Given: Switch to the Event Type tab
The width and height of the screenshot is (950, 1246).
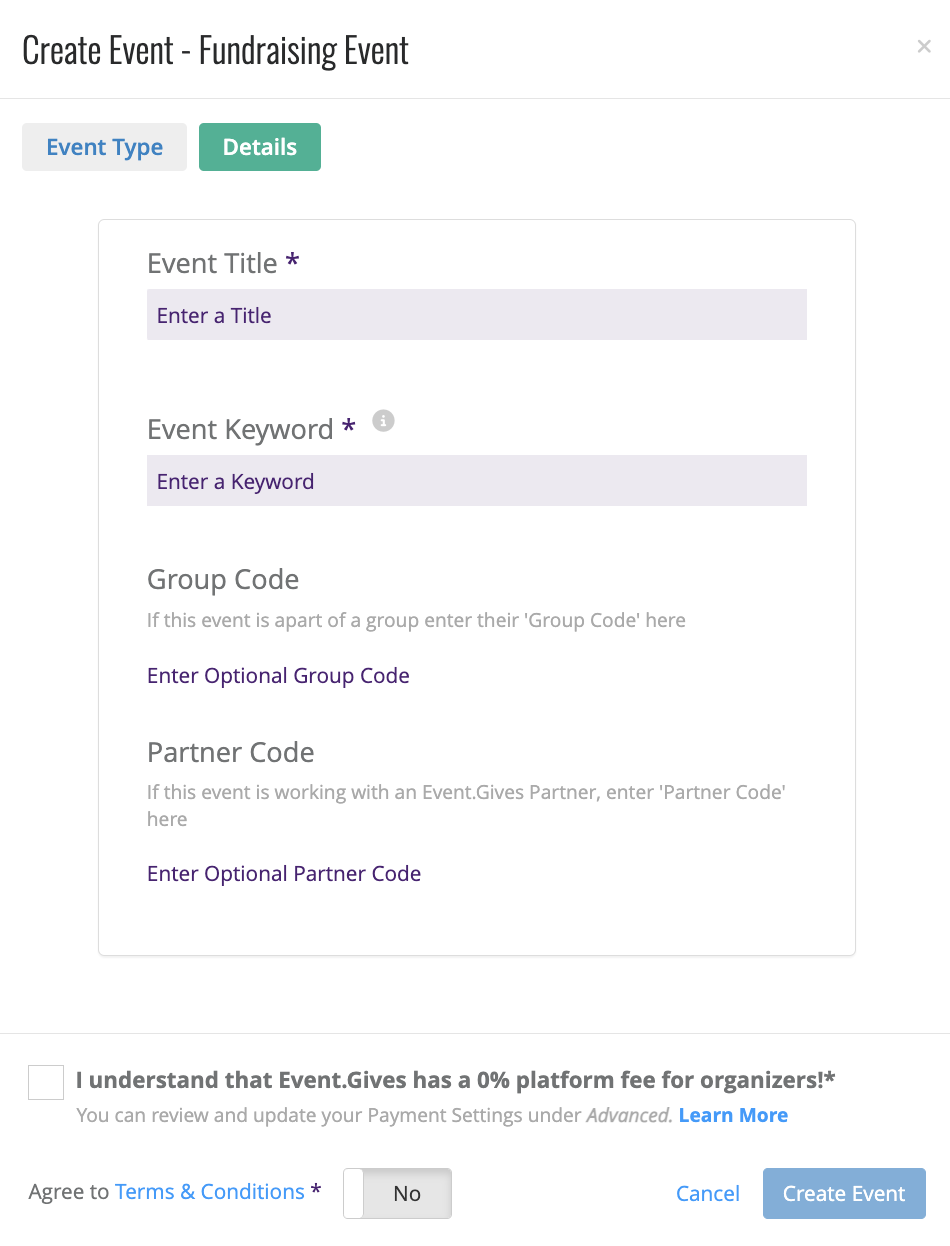Looking at the screenshot, I should 104,147.
